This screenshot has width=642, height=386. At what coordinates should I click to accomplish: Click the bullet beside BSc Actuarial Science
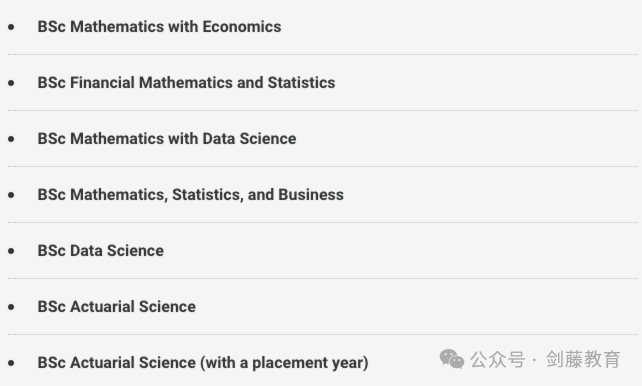pyautogui.click(x=11, y=307)
